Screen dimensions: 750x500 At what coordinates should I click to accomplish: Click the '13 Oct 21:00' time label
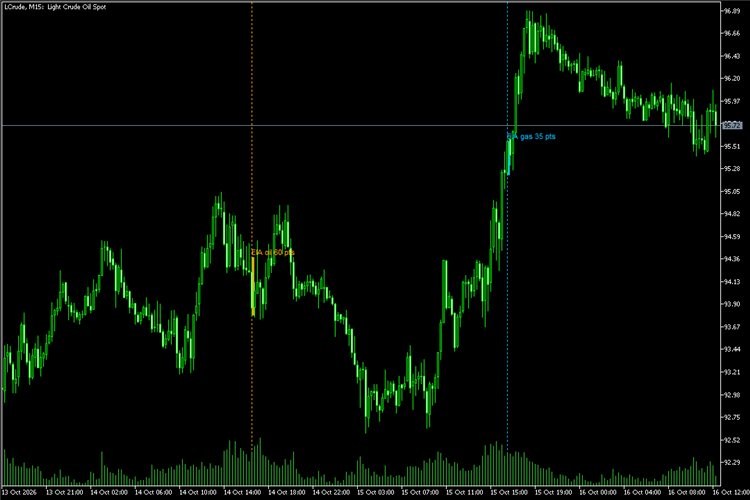pyautogui.click(x=64, y=492)
